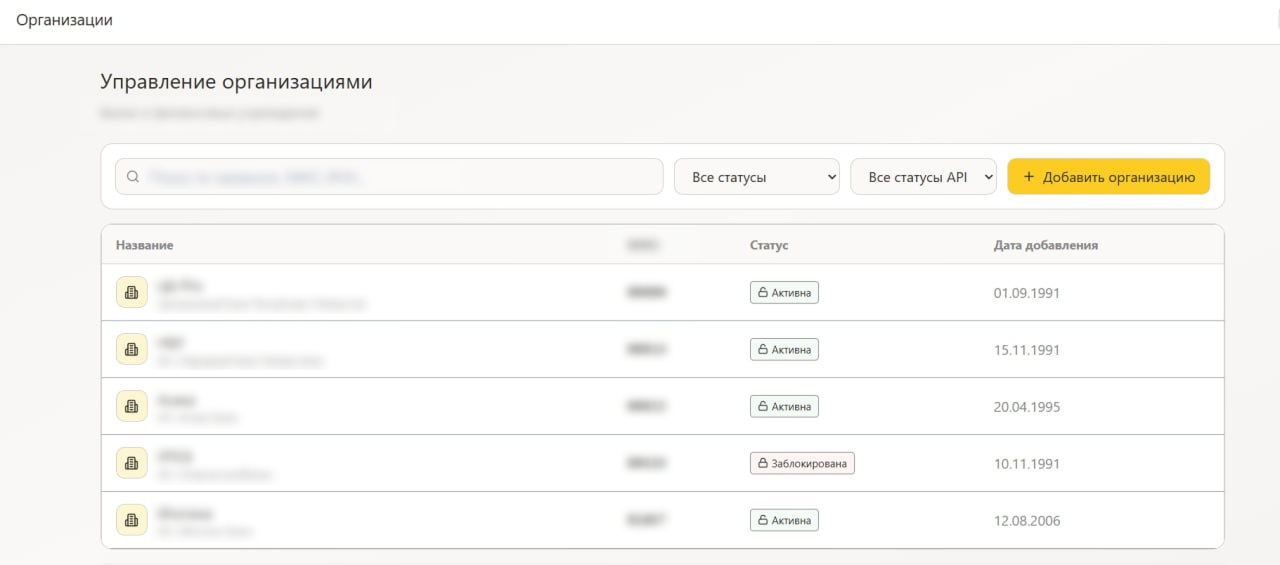
Task: Click the Заблокирована status badge
Action: (x=802, y=464)
